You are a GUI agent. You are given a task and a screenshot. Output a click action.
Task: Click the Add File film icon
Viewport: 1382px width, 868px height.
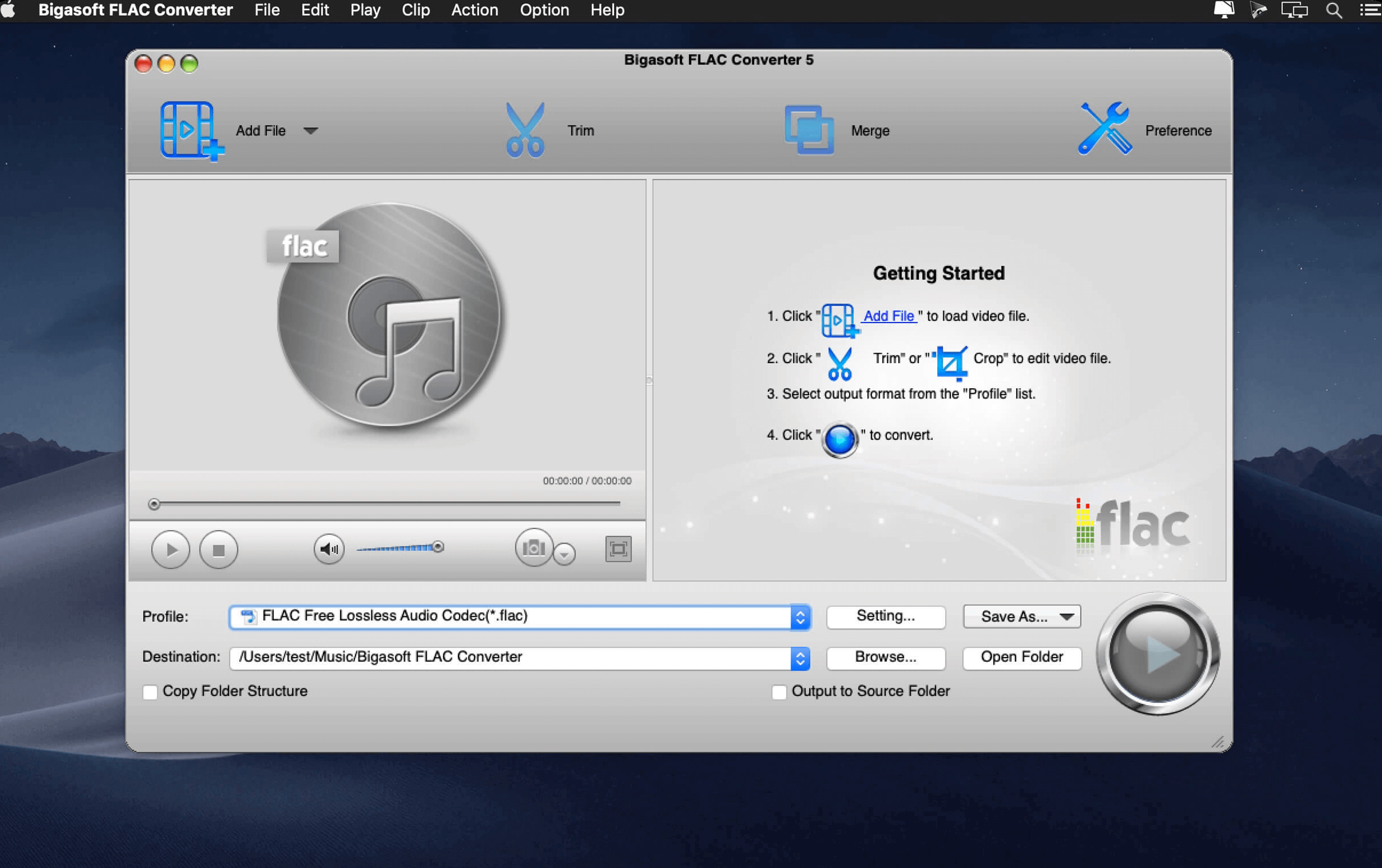point(190,130)
